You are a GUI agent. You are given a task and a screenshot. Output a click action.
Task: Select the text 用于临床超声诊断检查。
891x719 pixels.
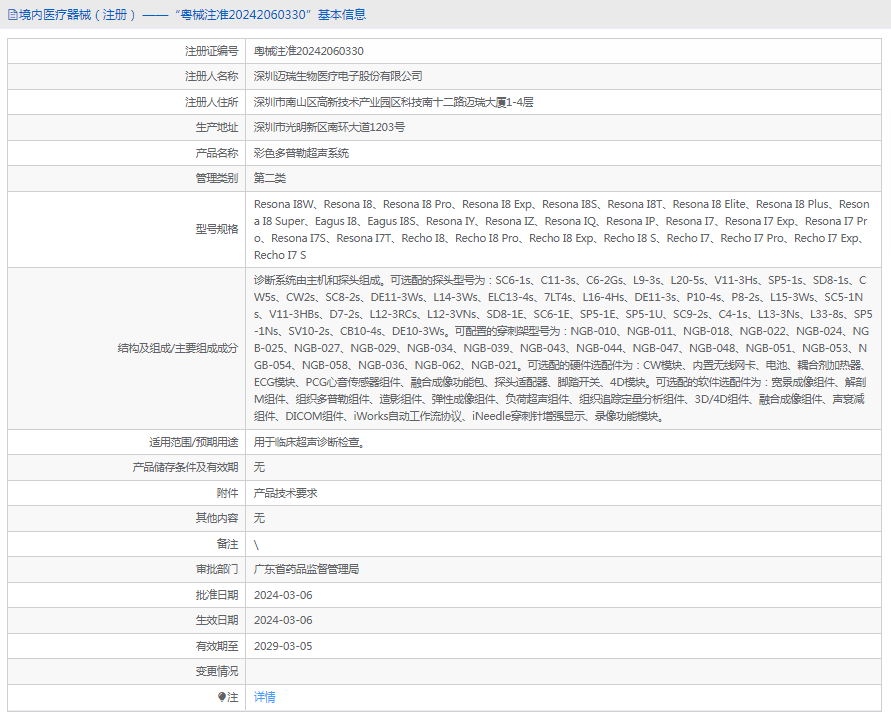pyautogui.click(x=309, y=442)
